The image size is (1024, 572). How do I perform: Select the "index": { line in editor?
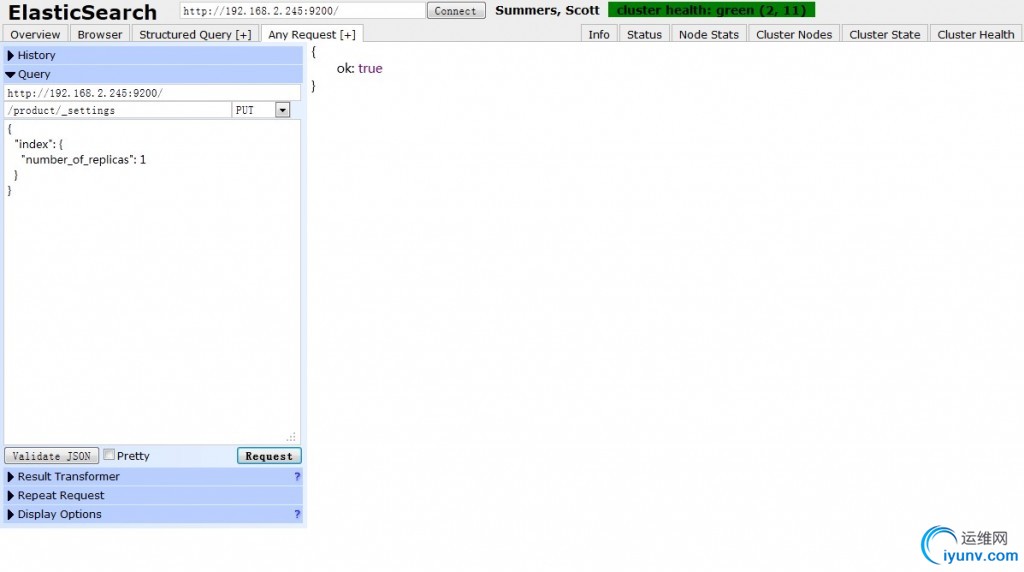tap(39, 144)
